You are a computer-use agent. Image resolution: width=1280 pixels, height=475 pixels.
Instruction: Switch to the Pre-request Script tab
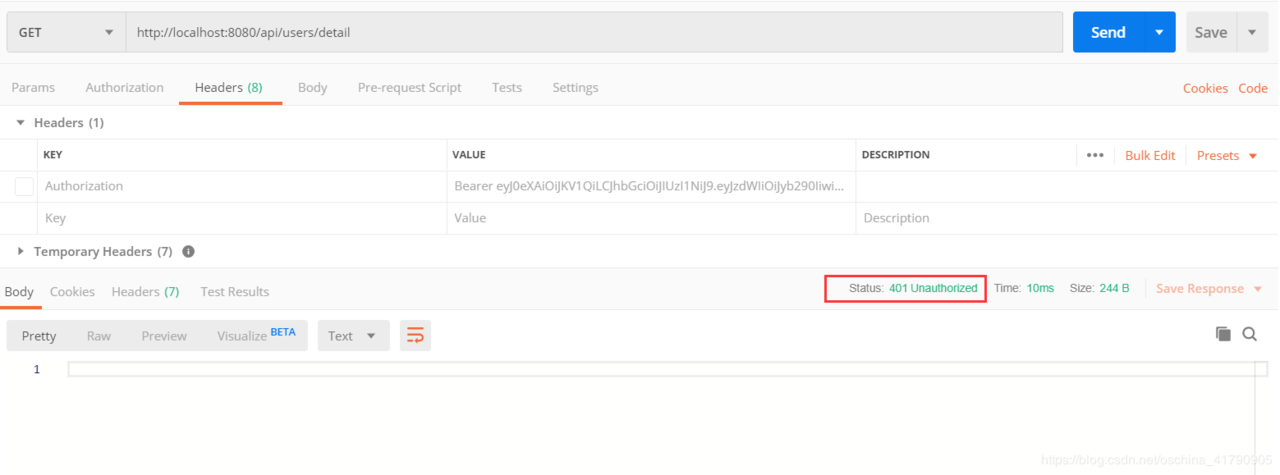pos(410,87)
